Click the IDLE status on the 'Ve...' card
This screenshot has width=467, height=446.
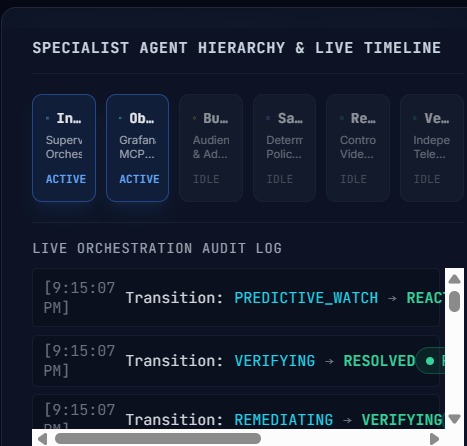pos(427,179)
